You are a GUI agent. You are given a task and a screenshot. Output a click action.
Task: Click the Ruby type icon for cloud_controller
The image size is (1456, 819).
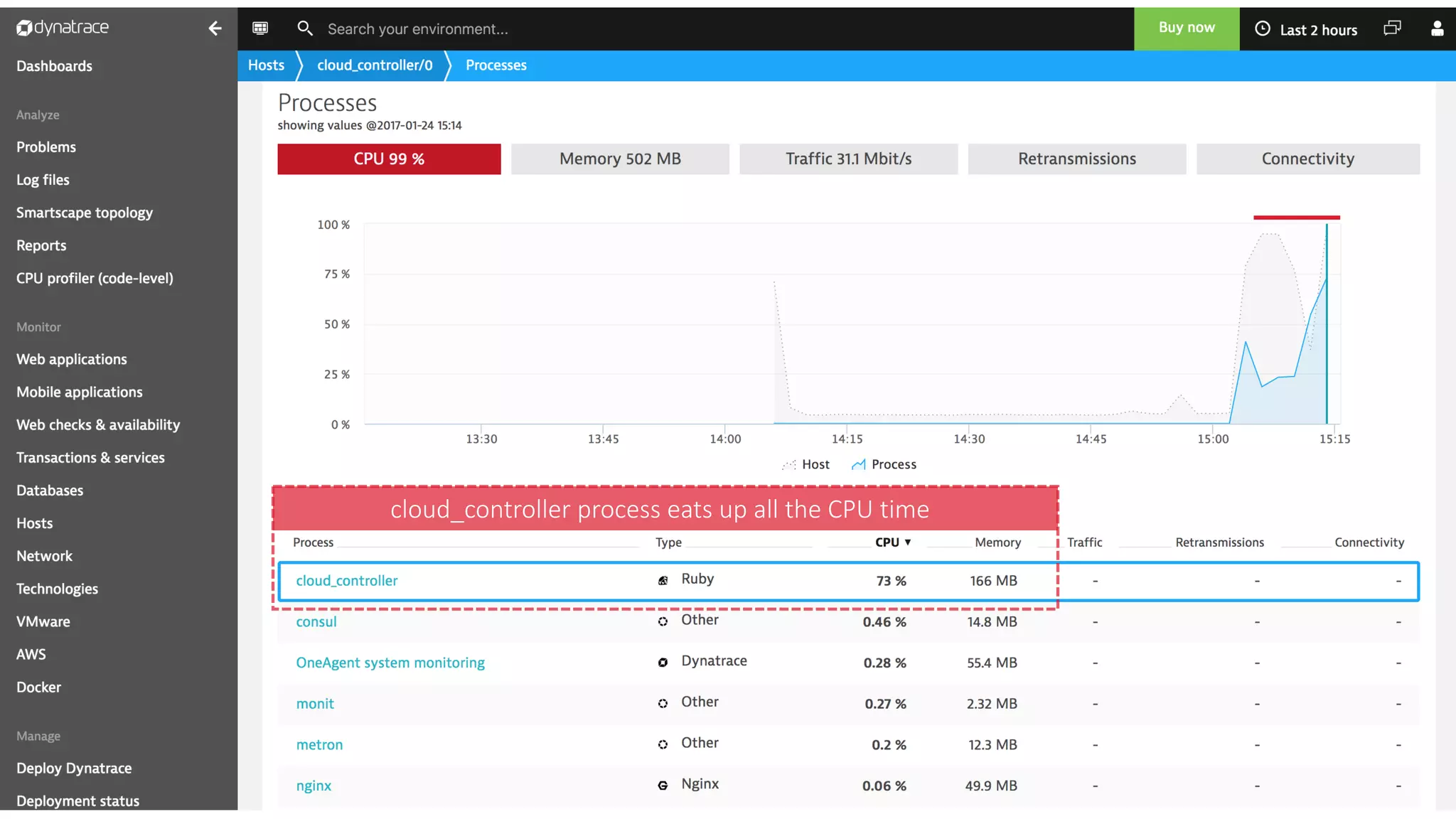point(663,581)
